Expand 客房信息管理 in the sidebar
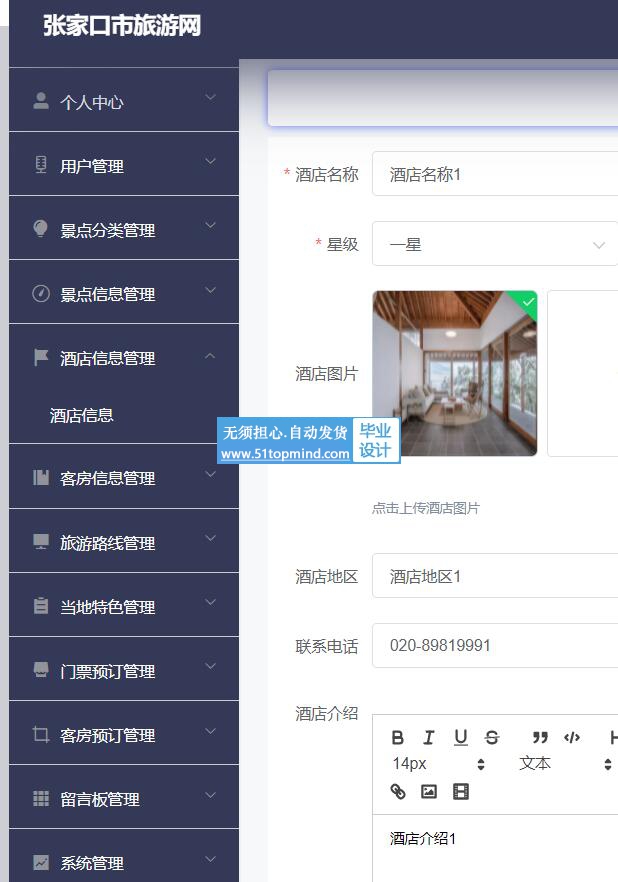The image size is (618, 882). [x=124, y=477]
